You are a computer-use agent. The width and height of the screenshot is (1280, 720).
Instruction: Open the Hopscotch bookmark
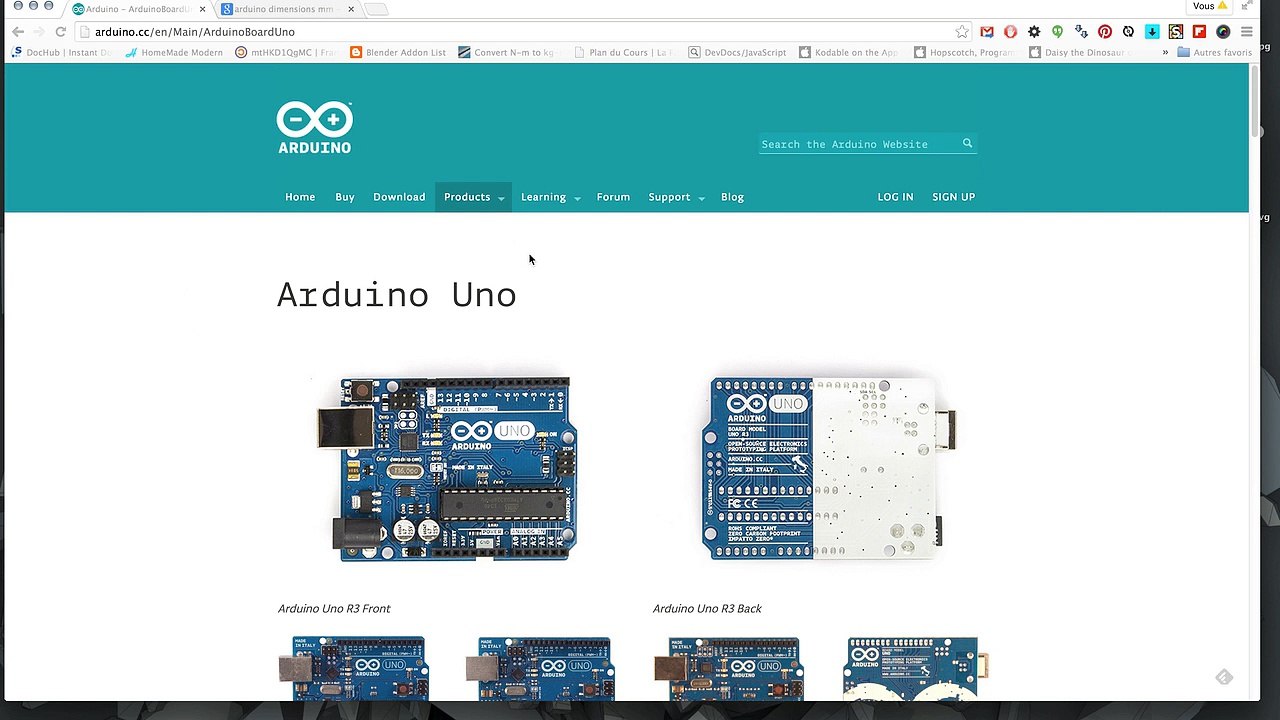click(x=965, y=52)
